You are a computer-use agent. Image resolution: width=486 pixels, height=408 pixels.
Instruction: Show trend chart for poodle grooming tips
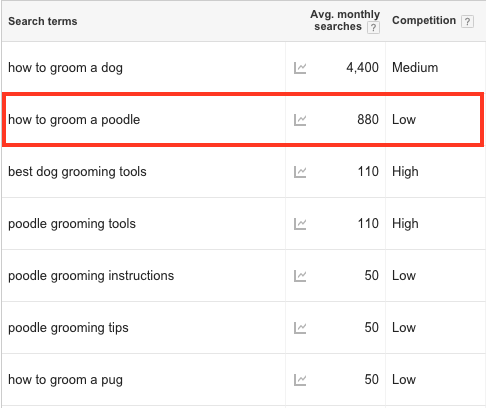coord(300,328)
